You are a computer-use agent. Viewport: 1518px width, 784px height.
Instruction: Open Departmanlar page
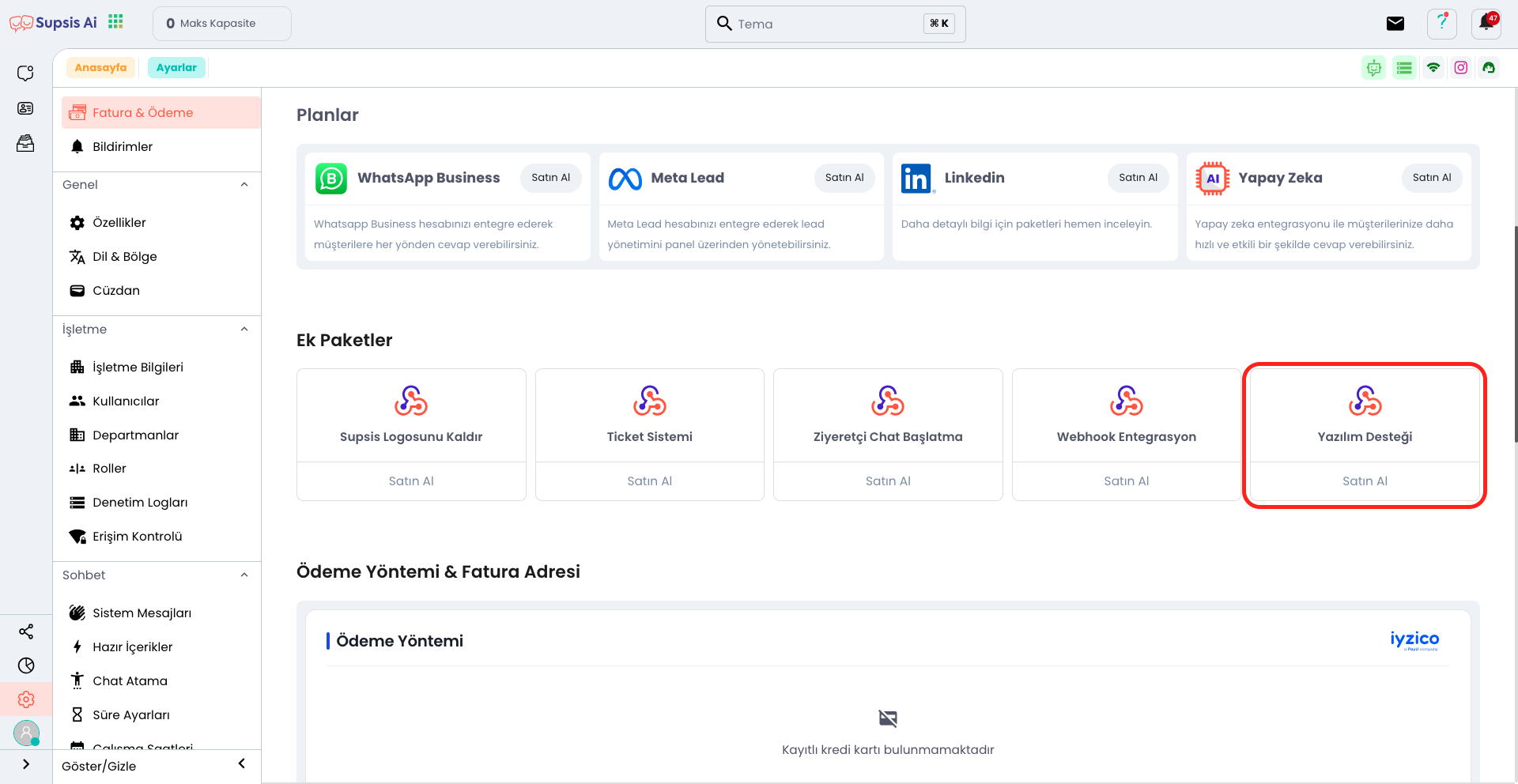point(161,435)
